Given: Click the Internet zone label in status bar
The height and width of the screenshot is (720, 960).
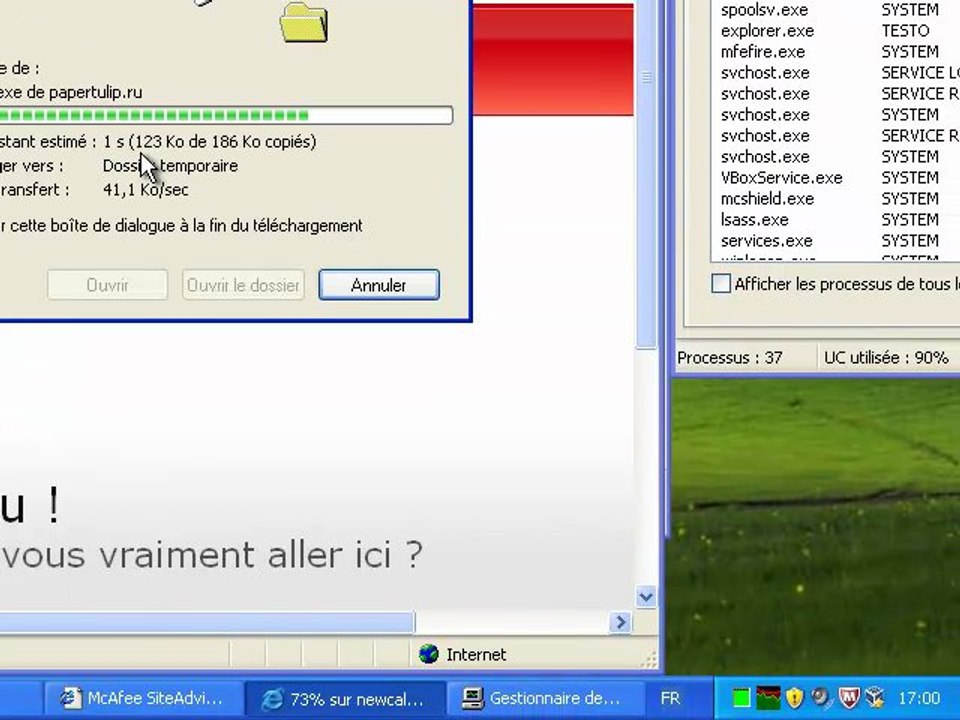Looking at the screenshot, I should [x=476, y=654].
